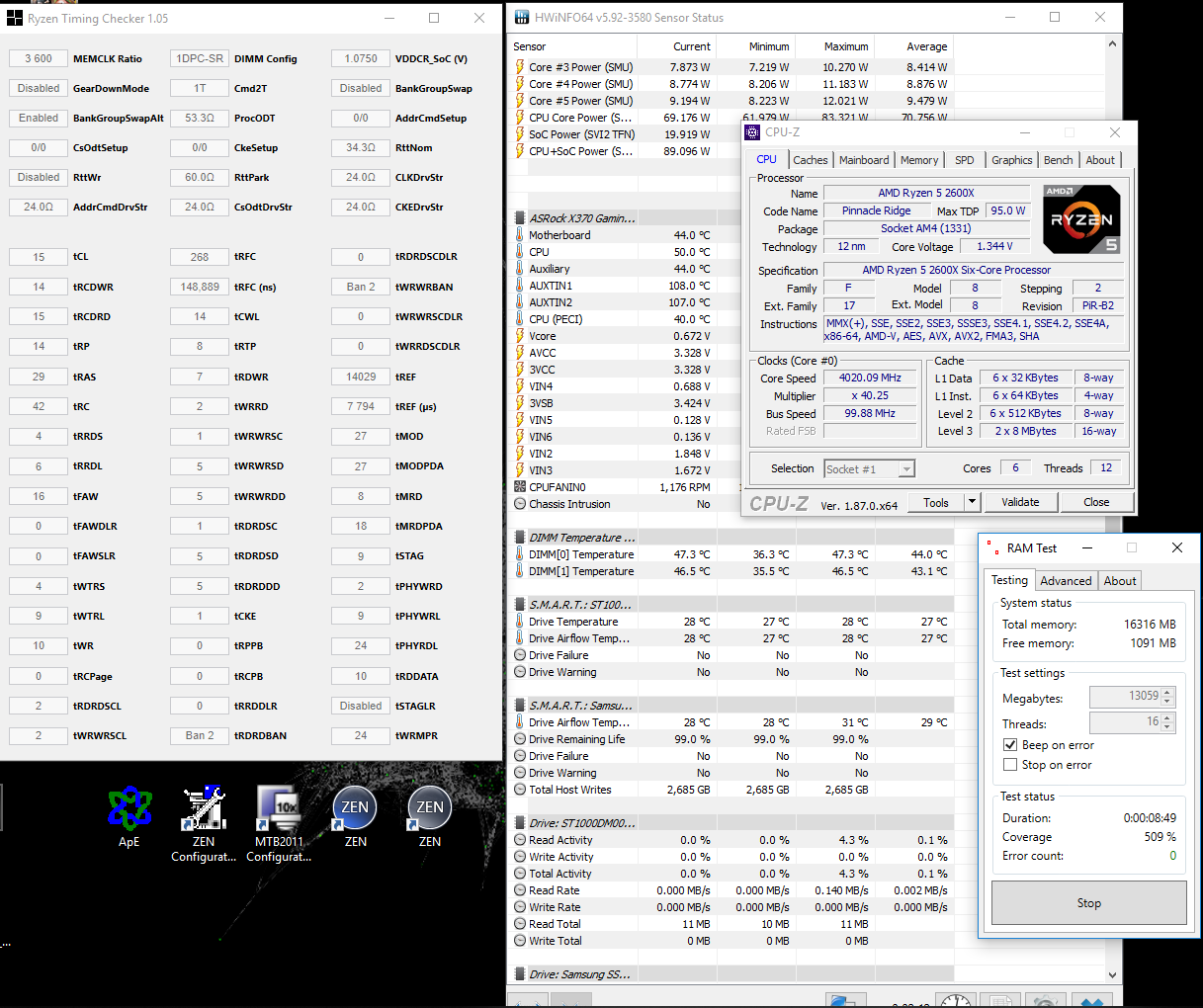1203x1008 pixels.
Task: Switch to the Graphics tab in CPU-Z
Action: (1012, 160)
